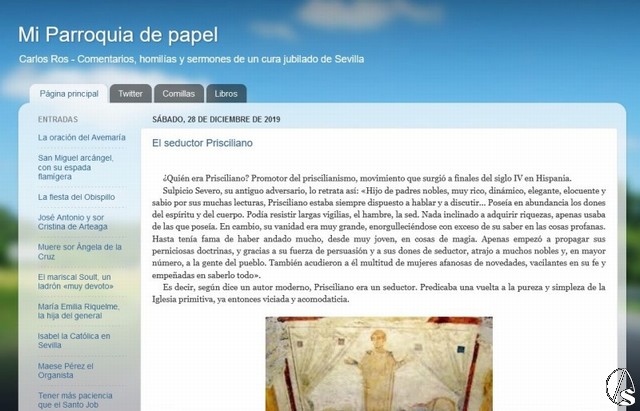
Task: Open the Página principal tab
Action: 69,93
